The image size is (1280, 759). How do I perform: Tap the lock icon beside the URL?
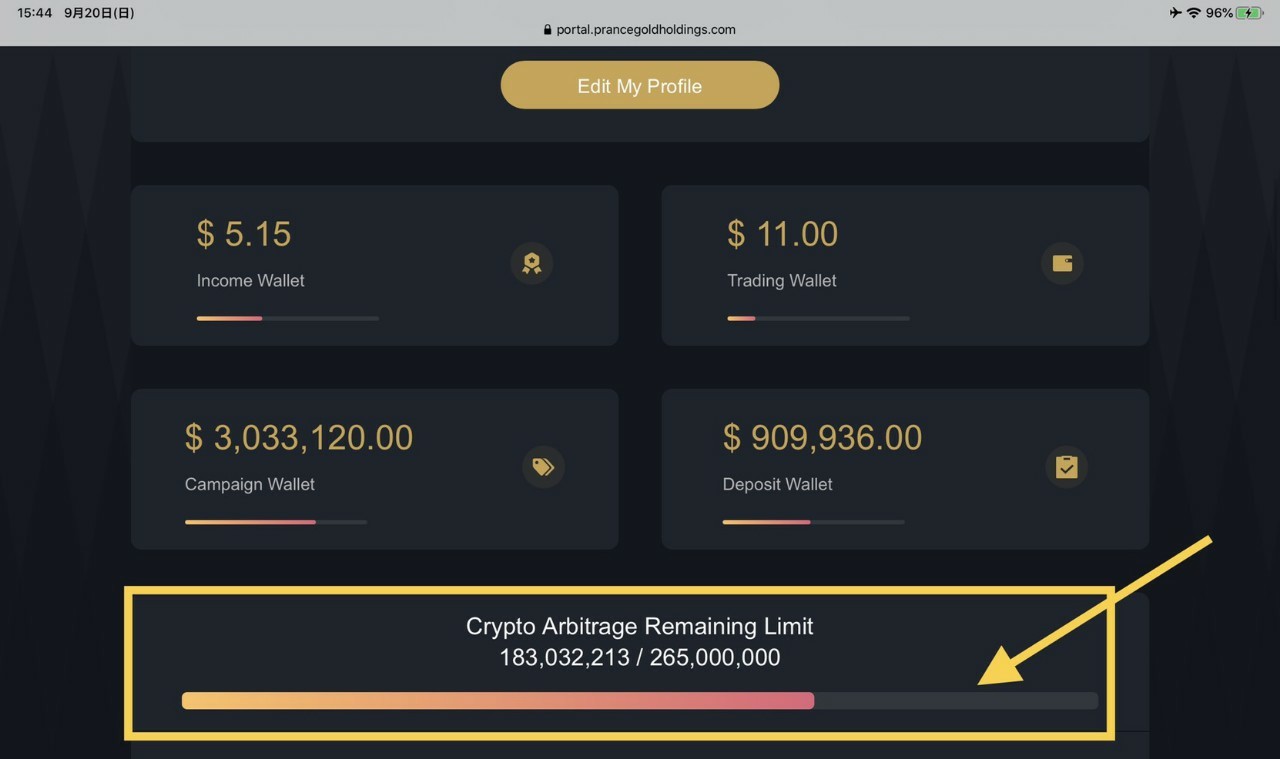[x=547, y=30]
